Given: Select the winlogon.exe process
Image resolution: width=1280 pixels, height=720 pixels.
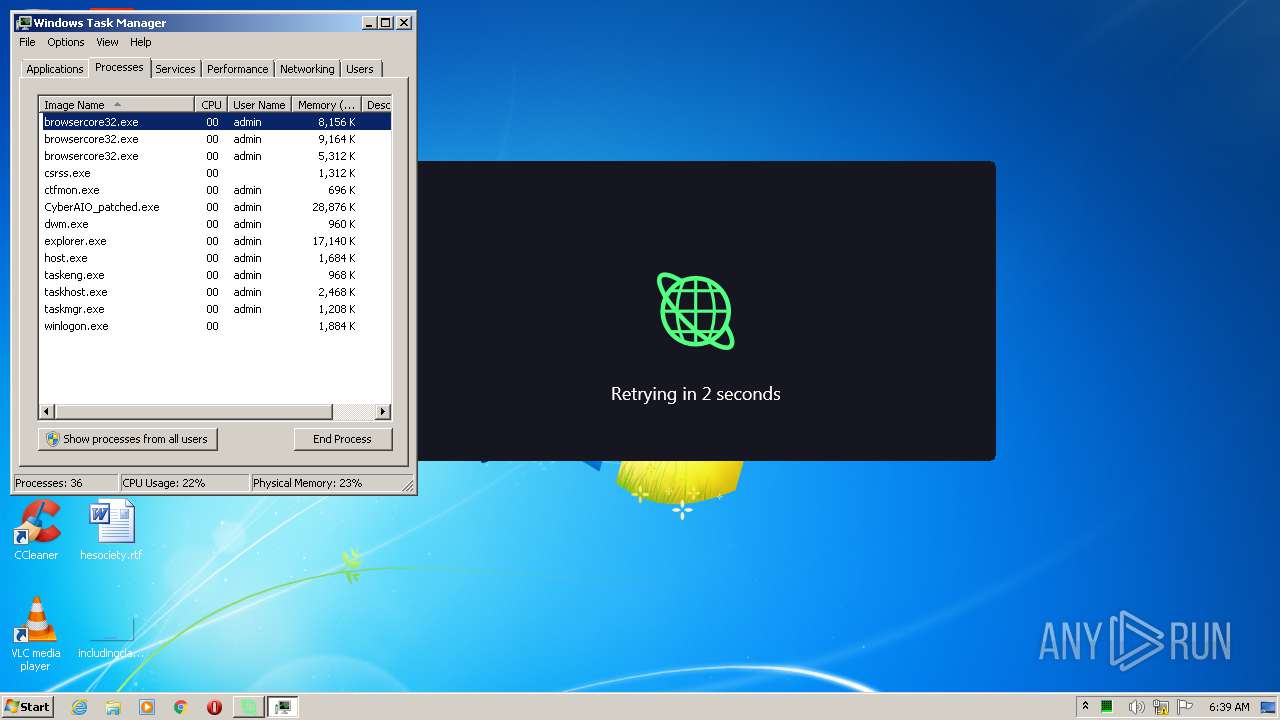Looking at the screenshot, I should (x=215, y=326).
